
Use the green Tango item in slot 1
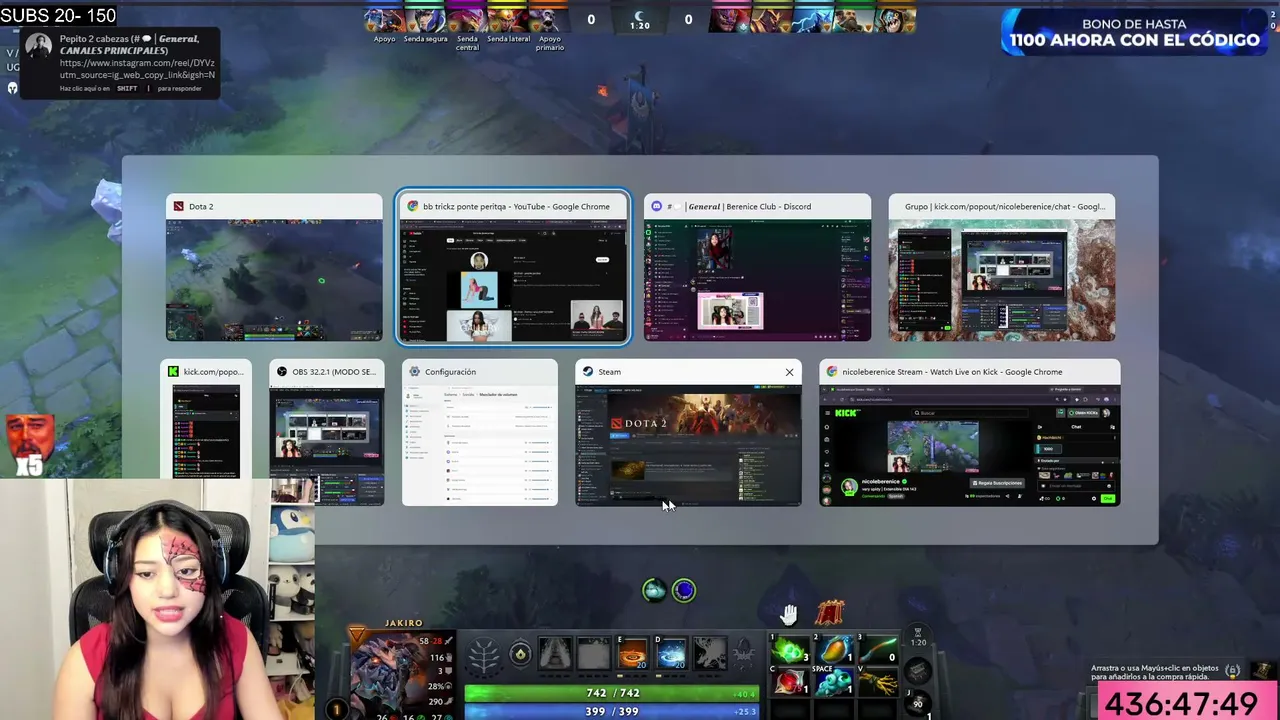point(791,651)
